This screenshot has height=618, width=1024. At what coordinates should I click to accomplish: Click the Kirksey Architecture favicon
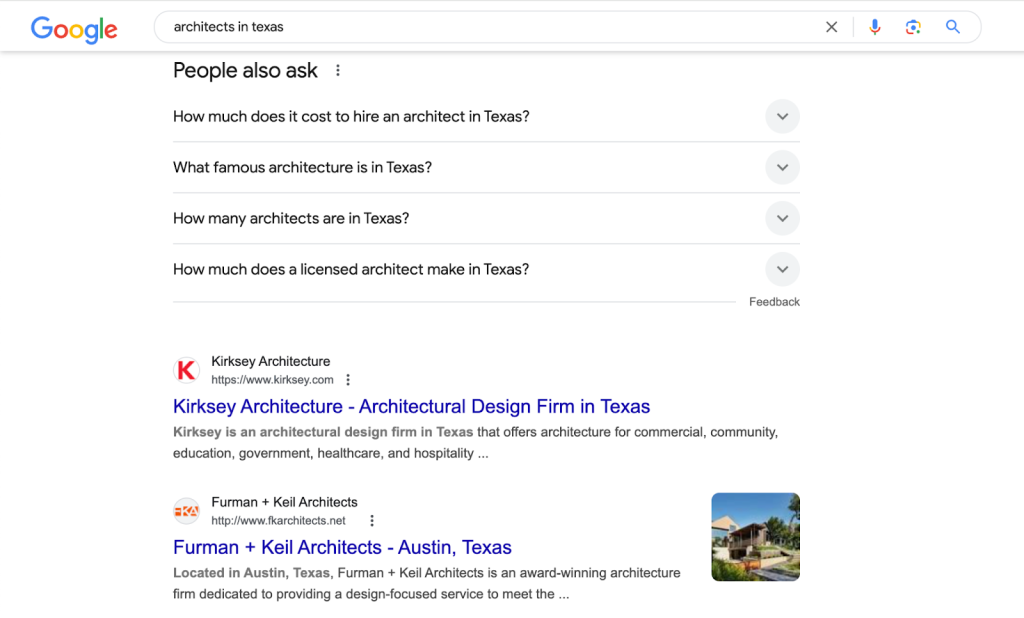pos(186,371)
